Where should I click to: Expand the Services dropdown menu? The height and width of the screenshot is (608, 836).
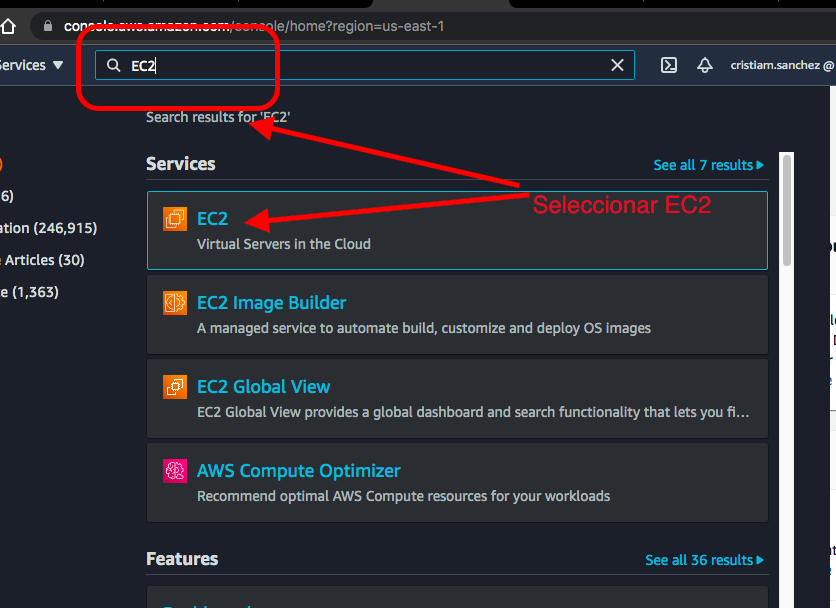pyautogui.click(x=30, y=65)
